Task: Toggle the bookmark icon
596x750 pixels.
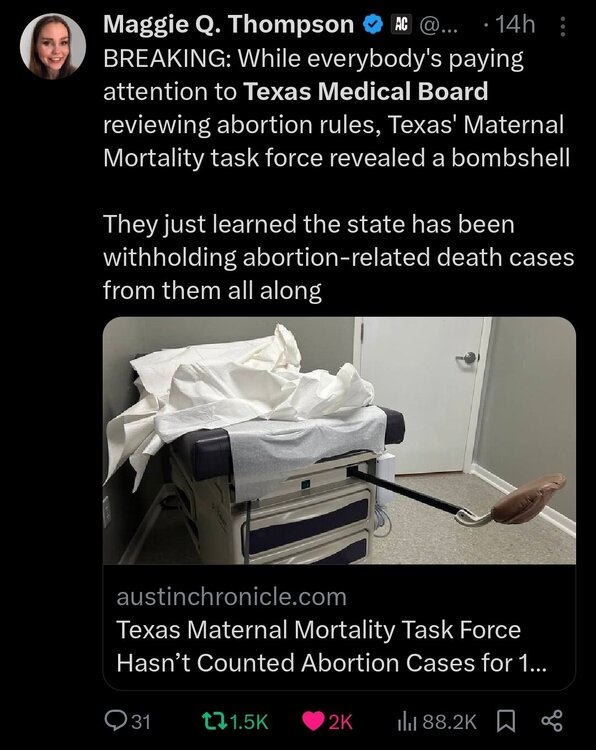Action: coord(507,721)
